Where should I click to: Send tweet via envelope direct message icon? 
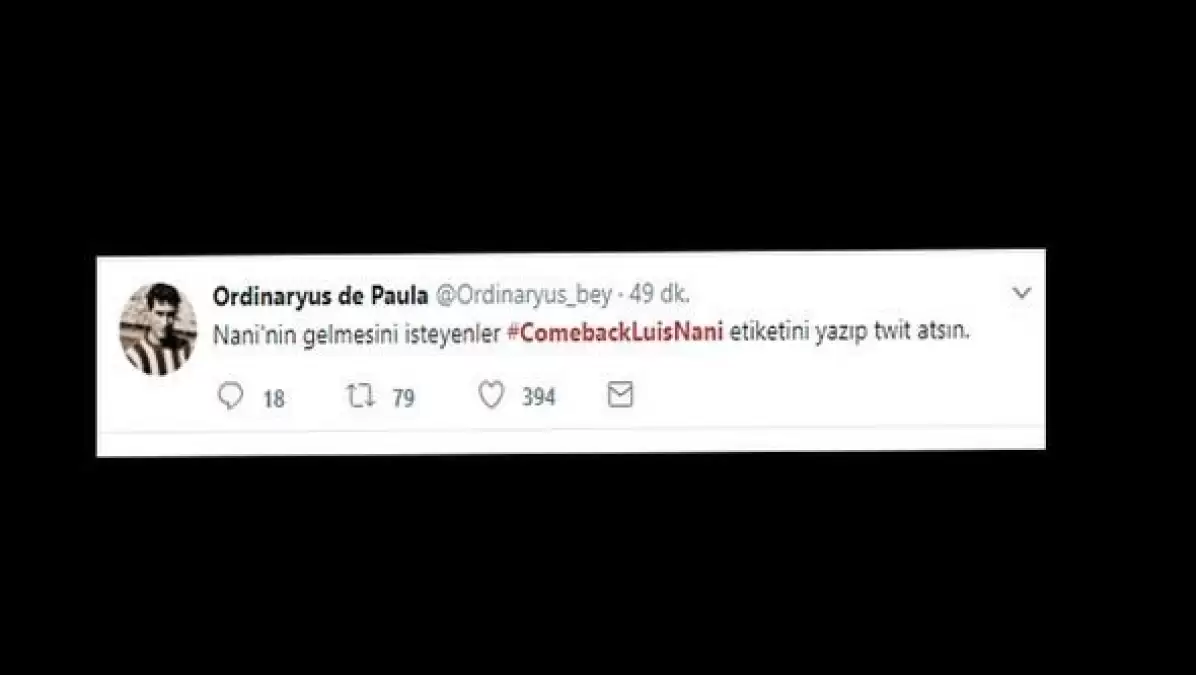coord(620,394)
